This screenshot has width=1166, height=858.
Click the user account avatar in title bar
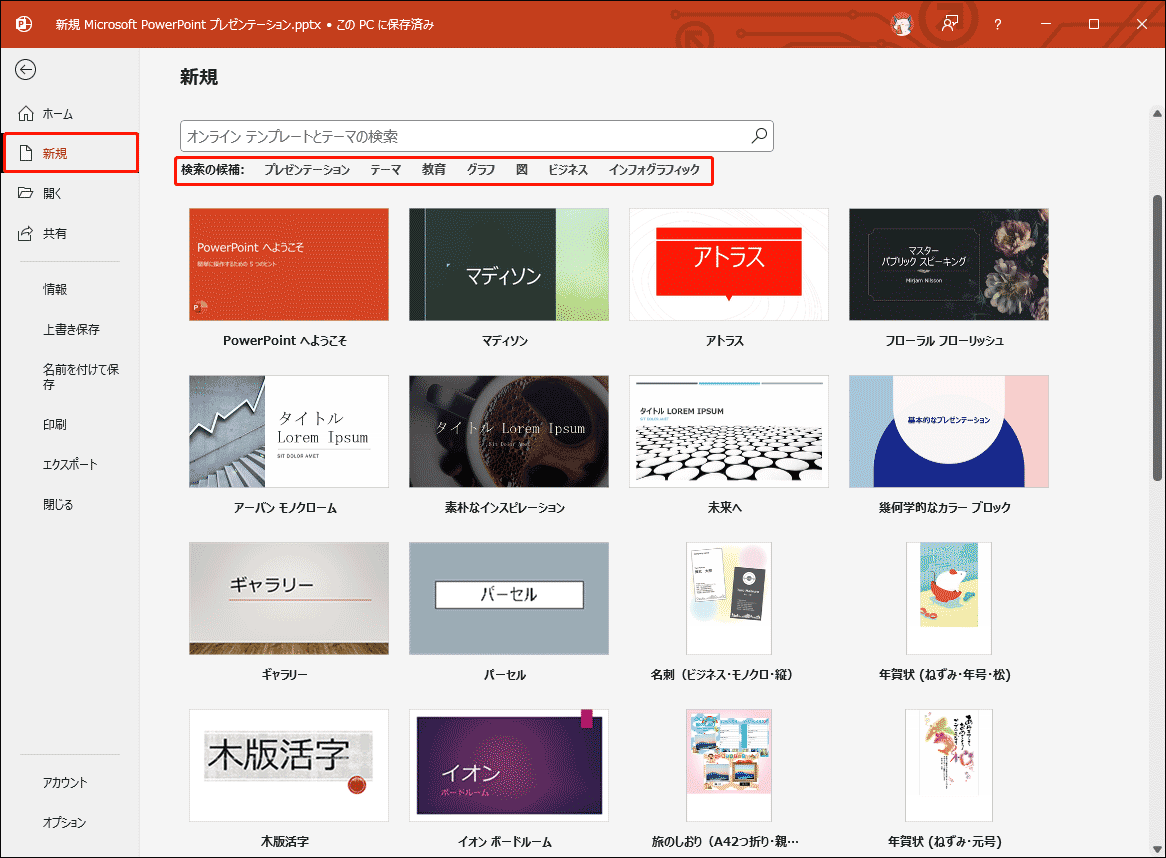click(x=902, y=24)
